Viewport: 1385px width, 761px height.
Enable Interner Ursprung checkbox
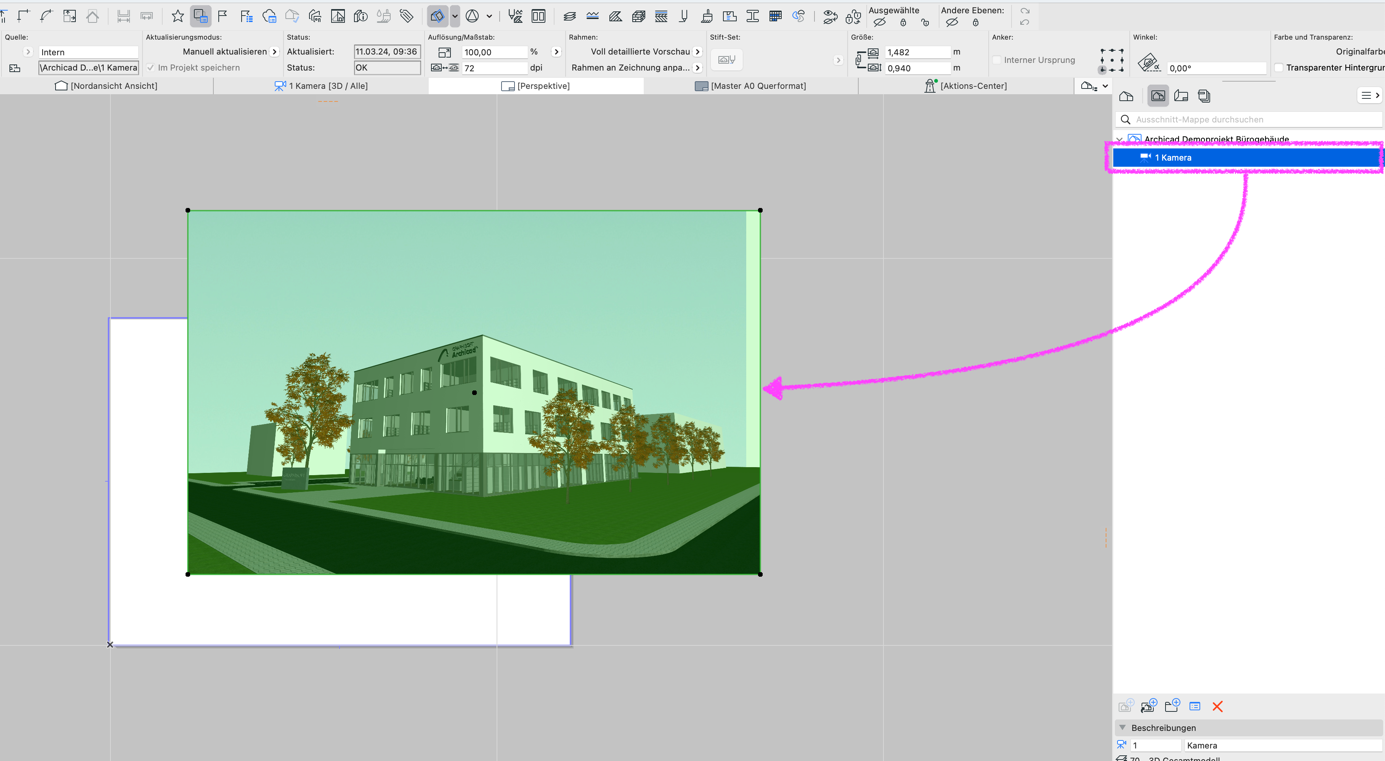pos(997,60)
